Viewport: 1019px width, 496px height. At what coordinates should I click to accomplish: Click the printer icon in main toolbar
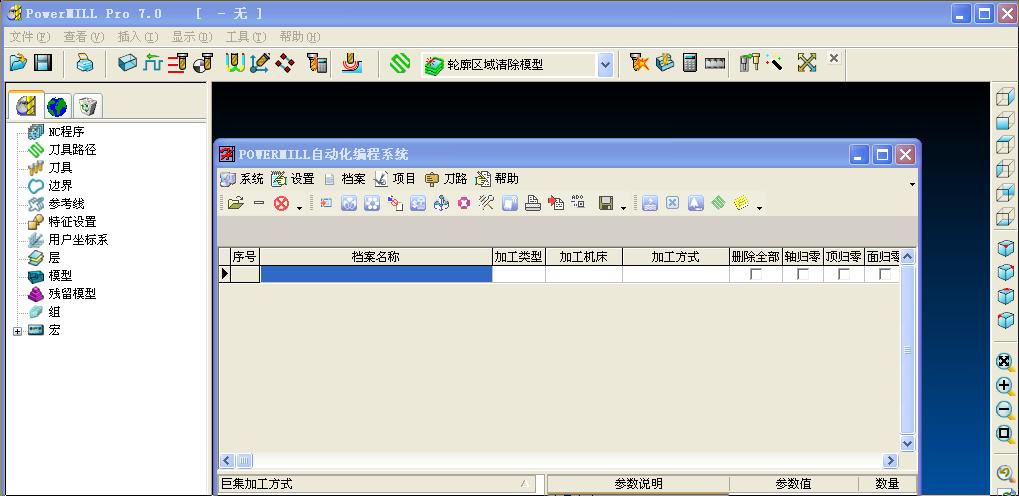(x=85, y=63)
